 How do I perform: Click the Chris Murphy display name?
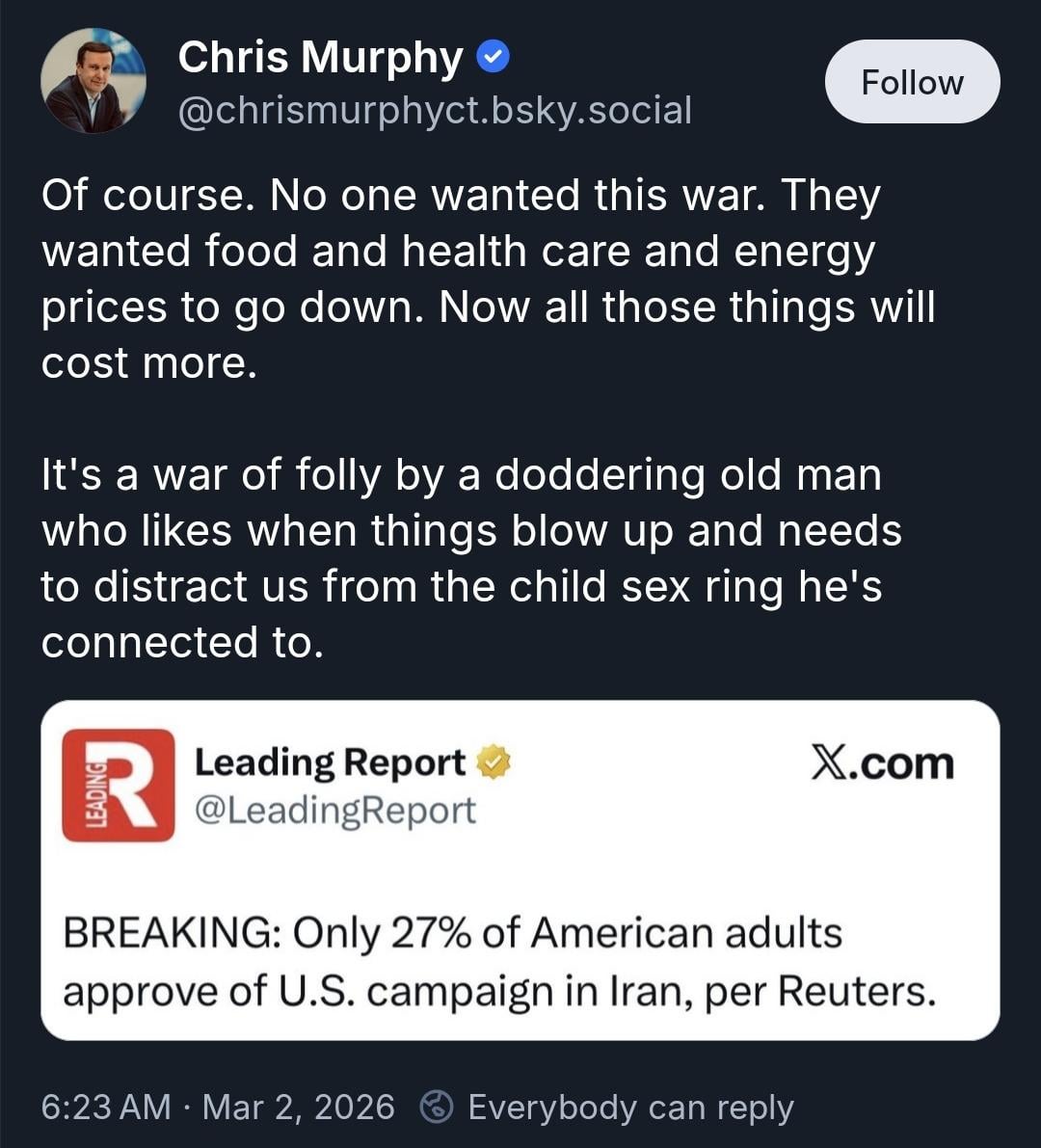[x=320, y=58]
